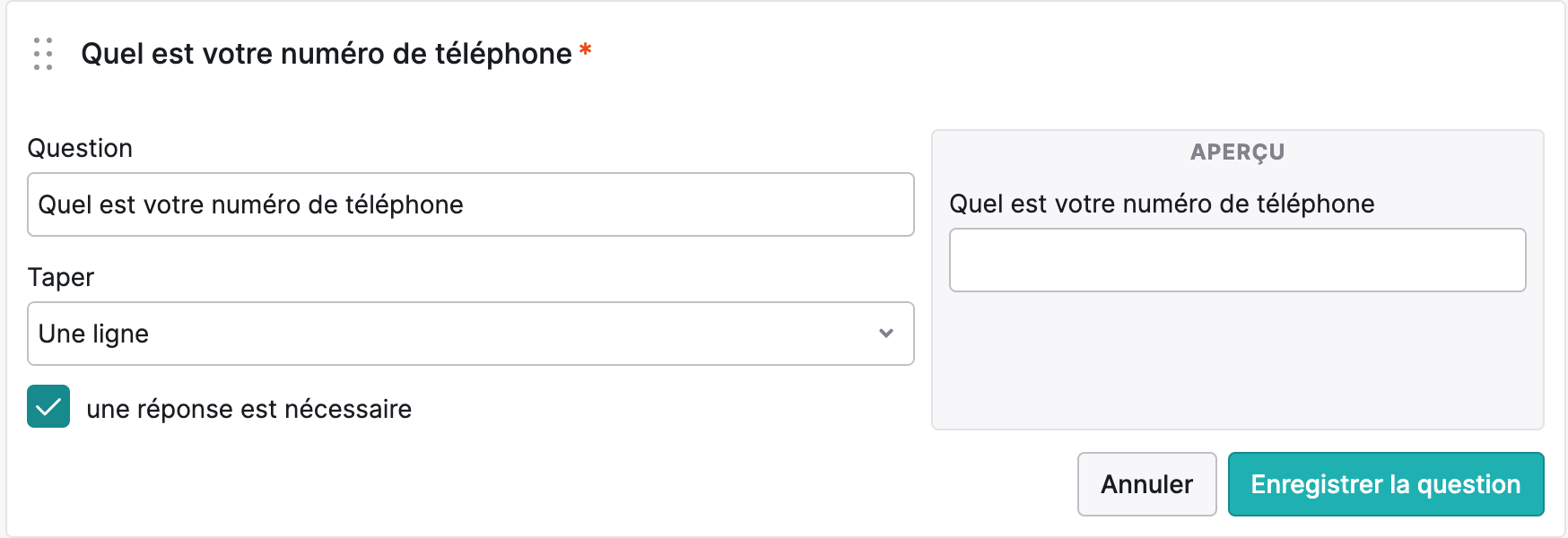Click the question title heading at top
Image resolution: width=1568 pixels, height=538 pixels.
coord(327,54)
